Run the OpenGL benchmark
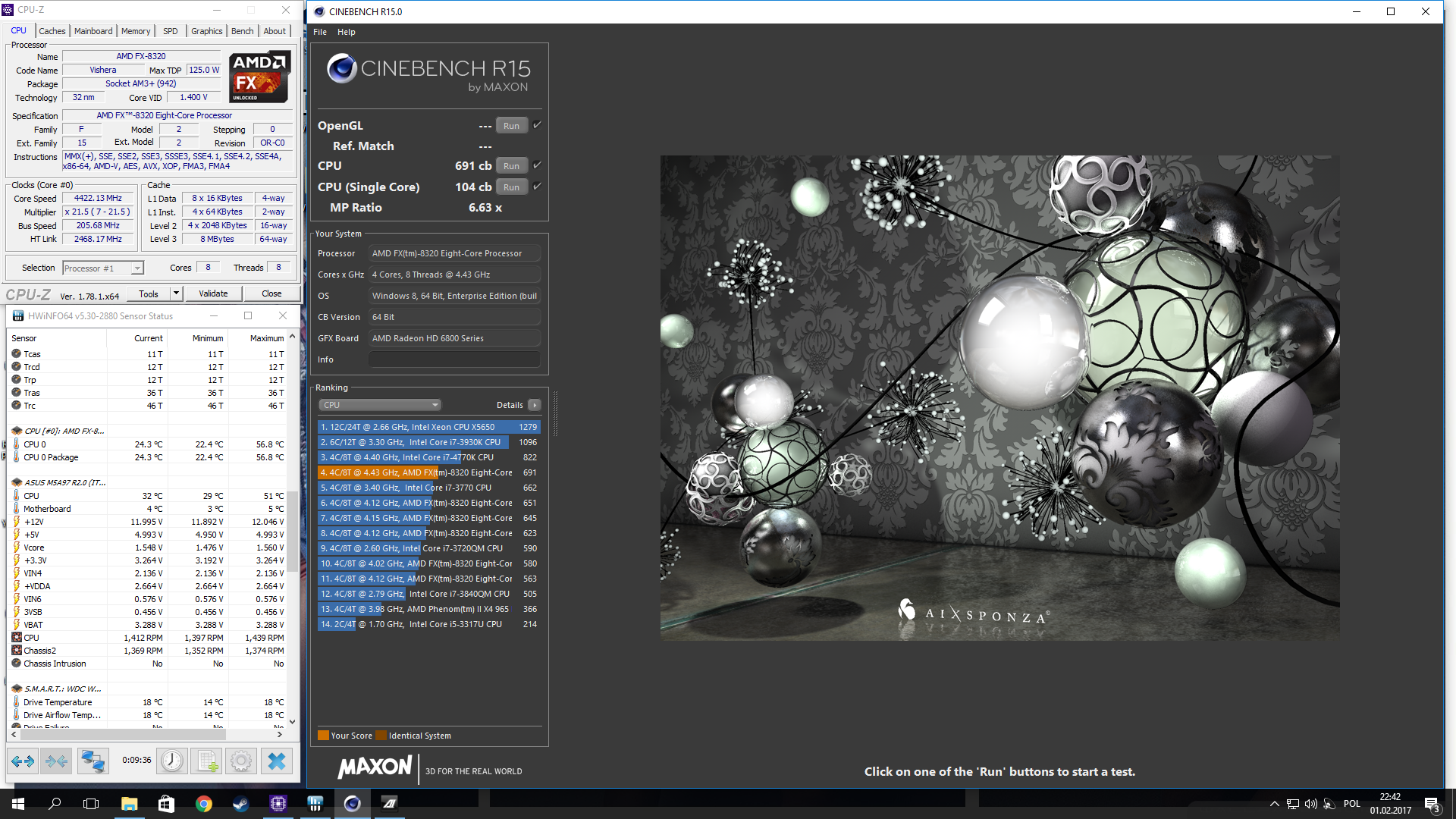The height and width of the screenshot is (819, 1456). click(x=512, y=126)
